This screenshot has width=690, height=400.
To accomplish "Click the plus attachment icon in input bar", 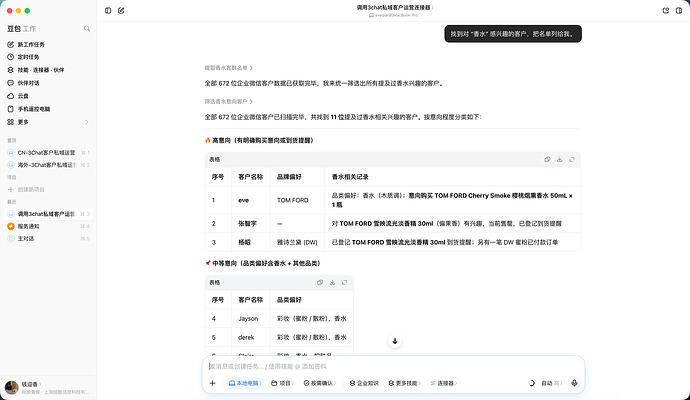I will (213, 383).
